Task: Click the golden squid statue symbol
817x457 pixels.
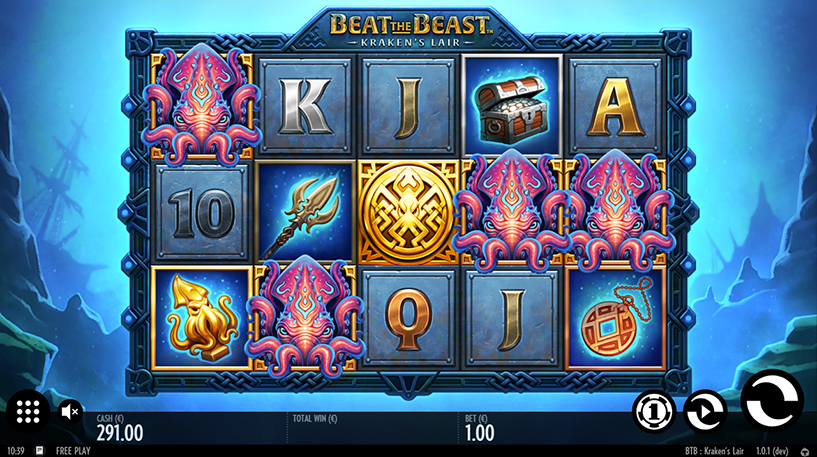Action: (202, 318)
